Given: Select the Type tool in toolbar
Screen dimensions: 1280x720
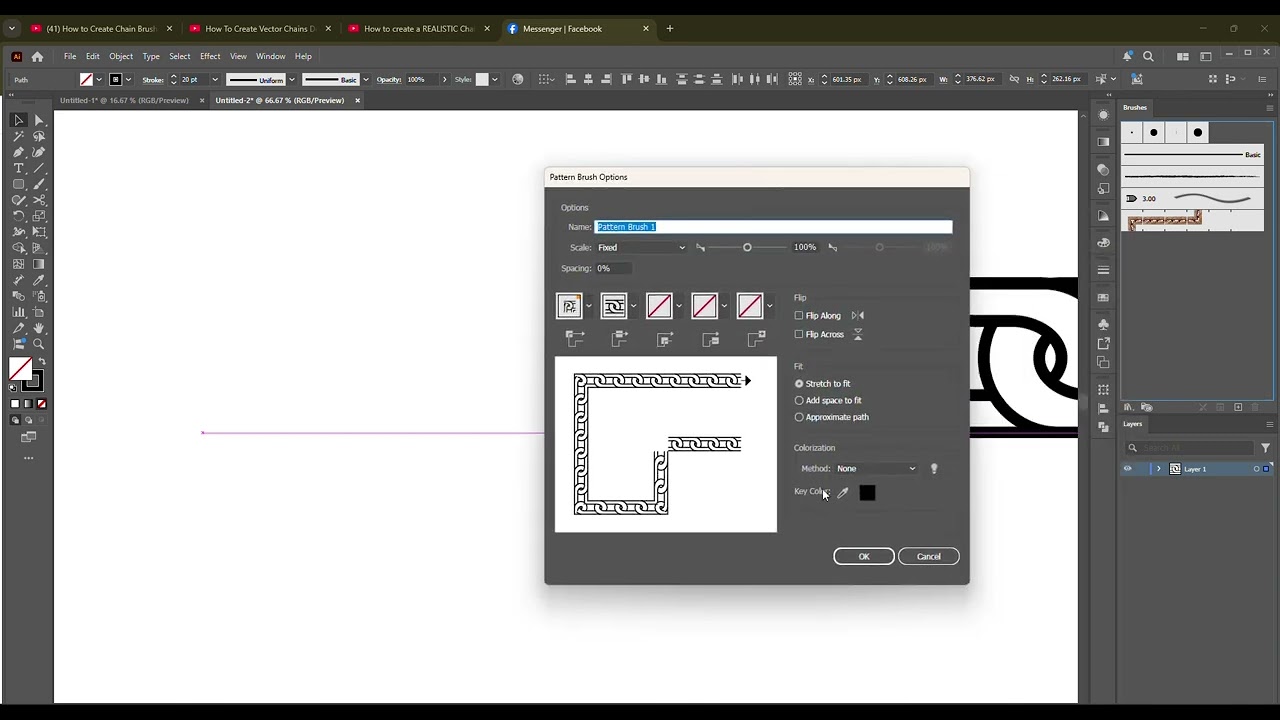Looking at the screenshot, I should pyautogui.click(x=18, y=168).
